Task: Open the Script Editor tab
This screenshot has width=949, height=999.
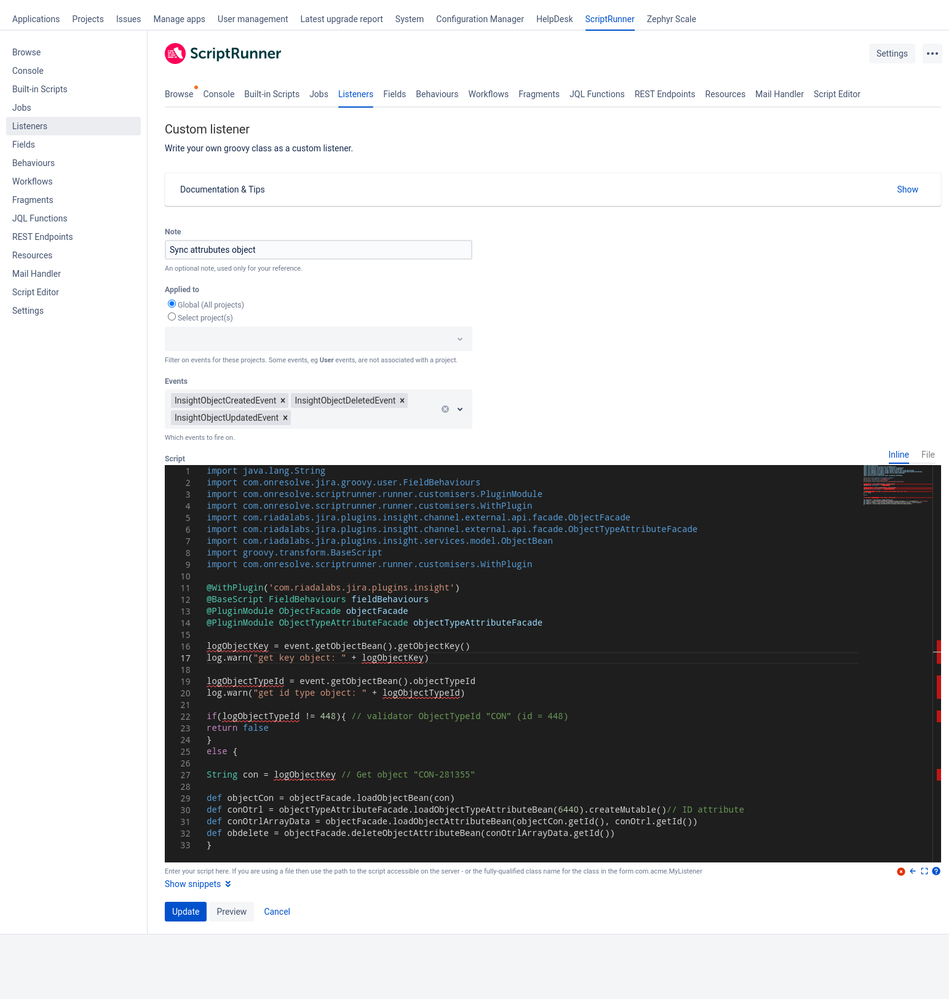Action: 836,94
